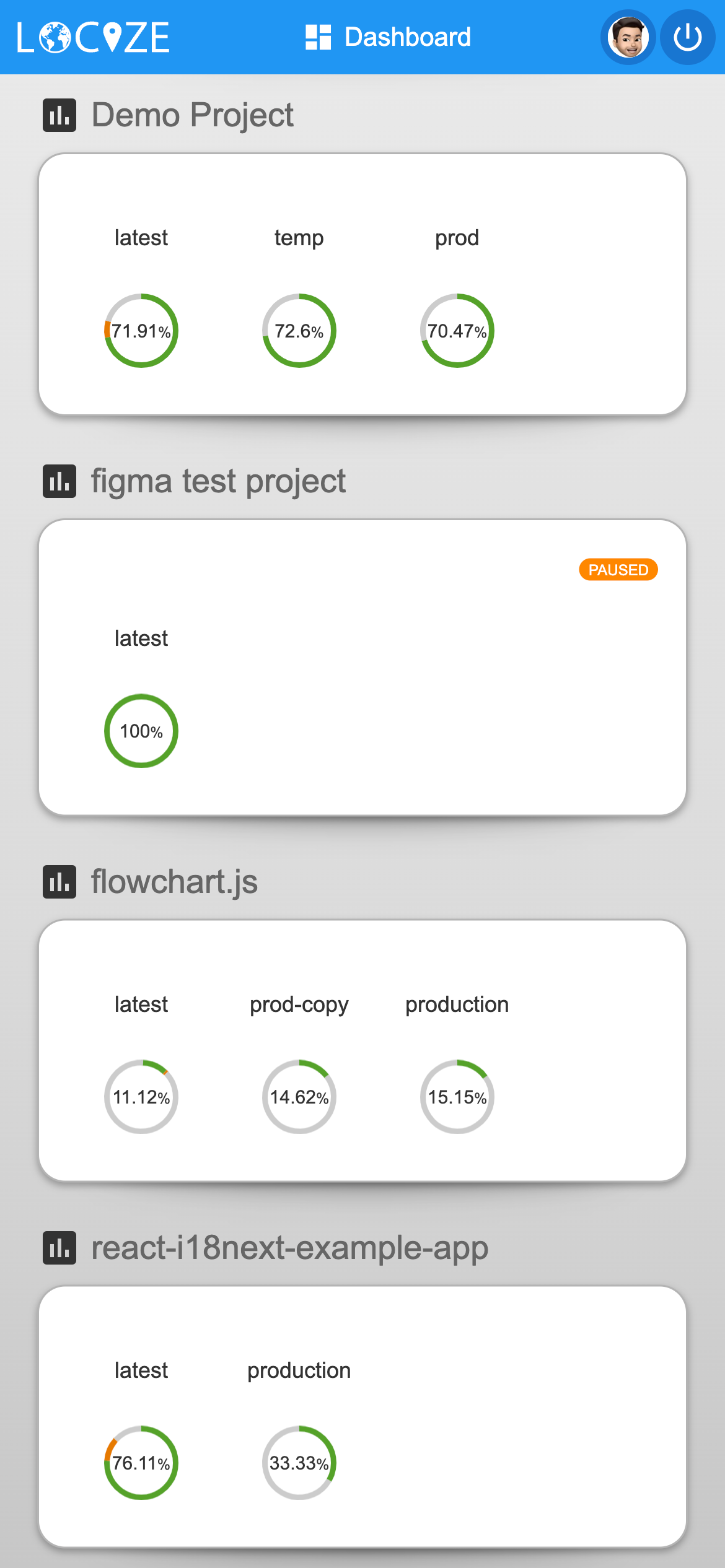
Task: Select flowchart.js production 15.15% circle
Action: tap(457, 1097)
